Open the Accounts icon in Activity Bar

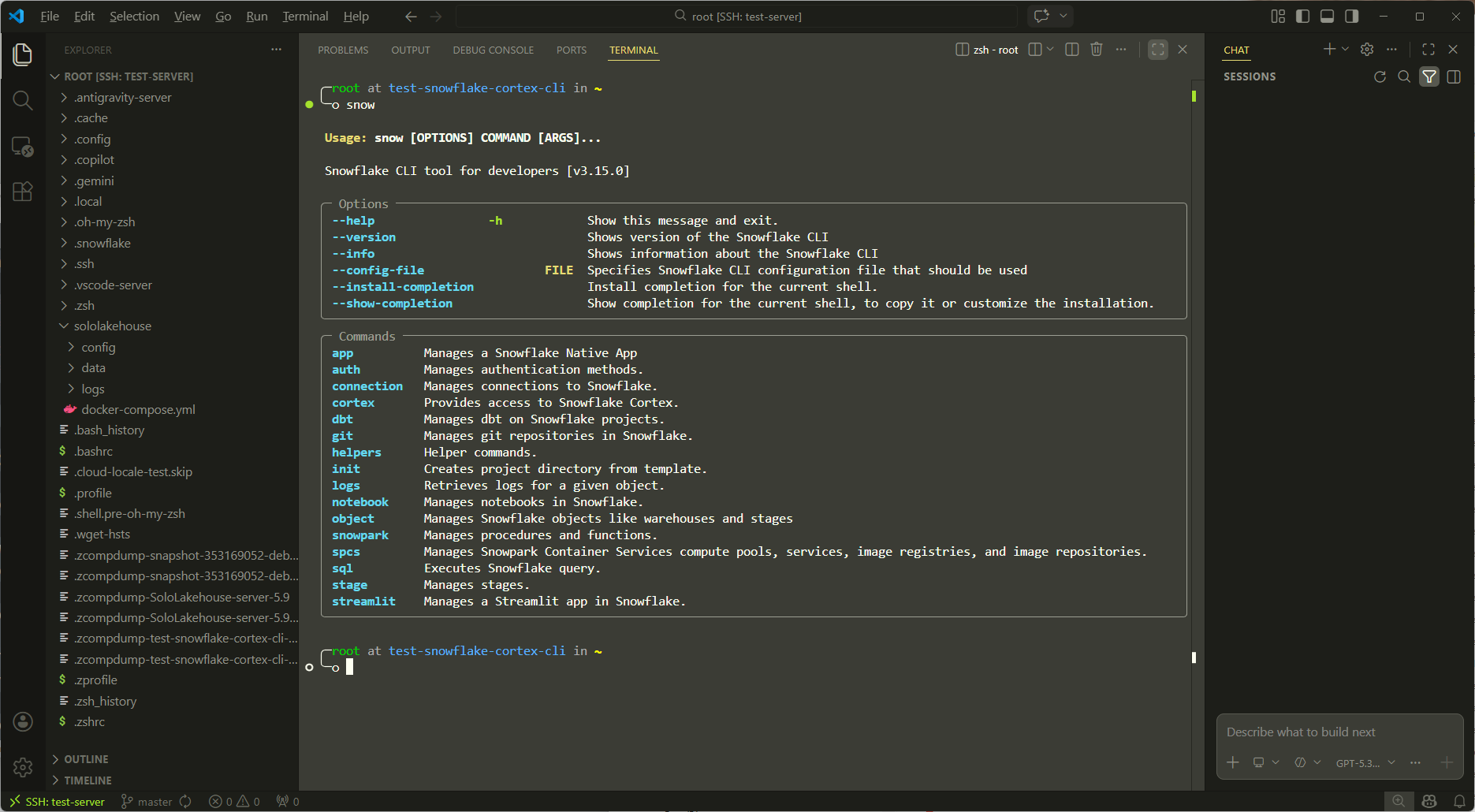tap(23, 721)
